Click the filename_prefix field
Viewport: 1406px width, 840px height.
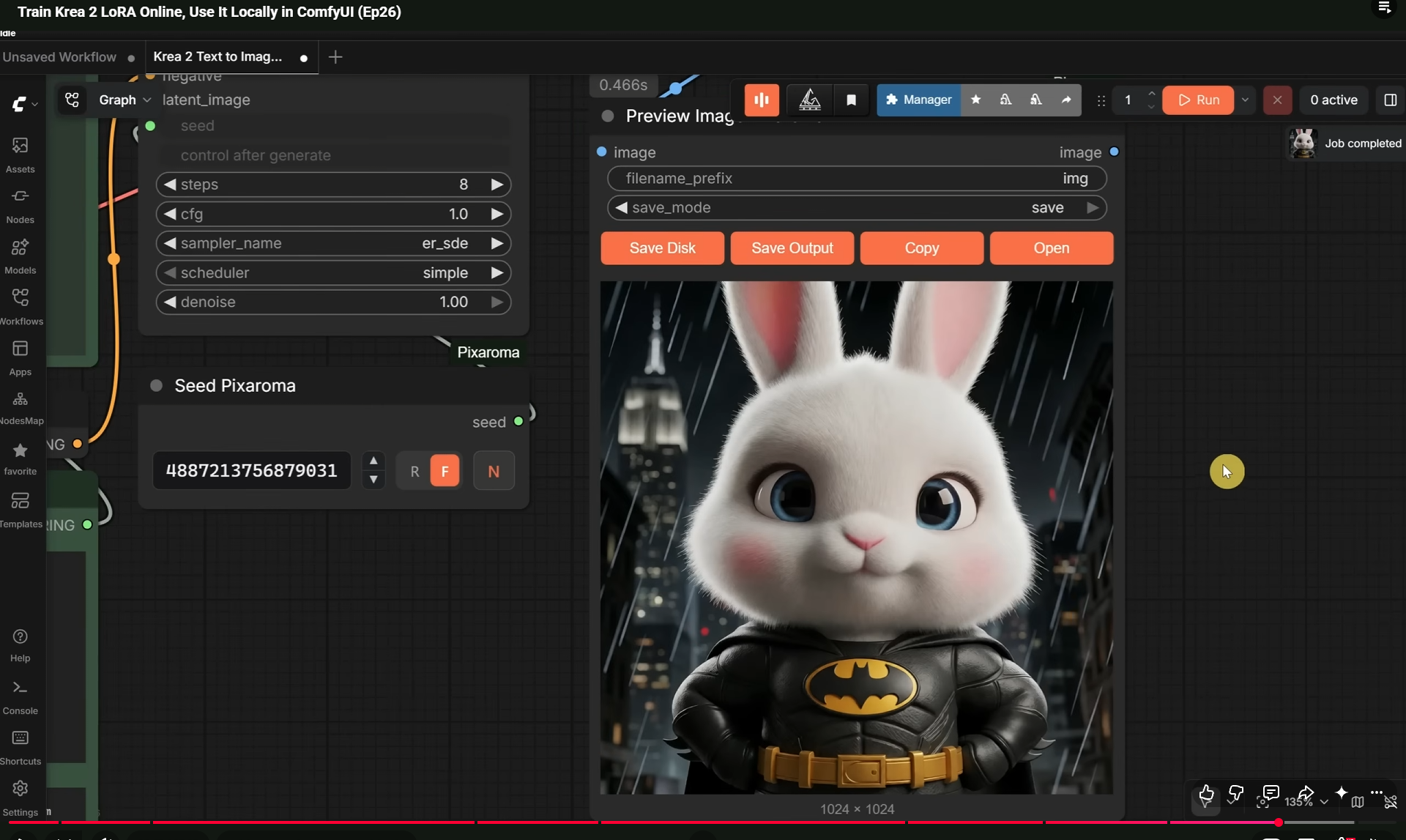857,179
